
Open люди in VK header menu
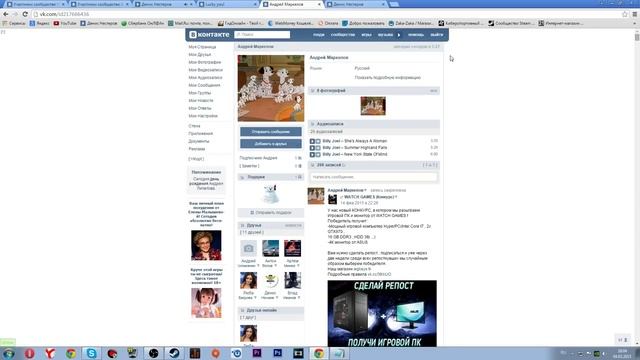[x=318, y=35]
